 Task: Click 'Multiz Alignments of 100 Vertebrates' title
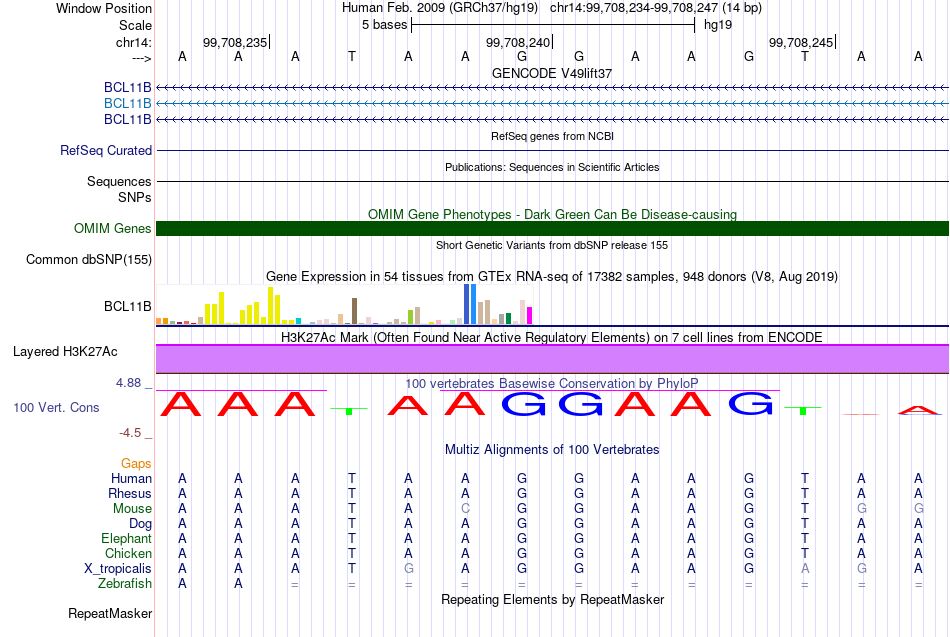552,450
